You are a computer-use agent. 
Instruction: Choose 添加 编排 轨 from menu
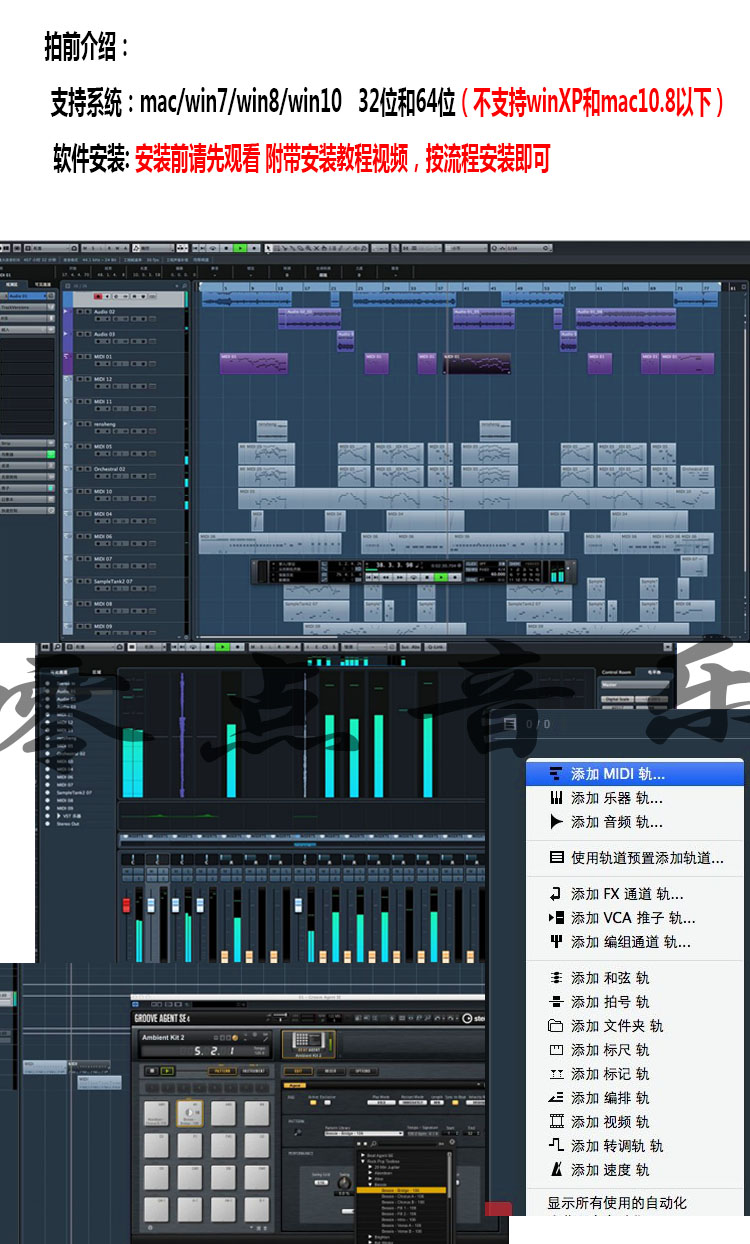click(635, 1098)
